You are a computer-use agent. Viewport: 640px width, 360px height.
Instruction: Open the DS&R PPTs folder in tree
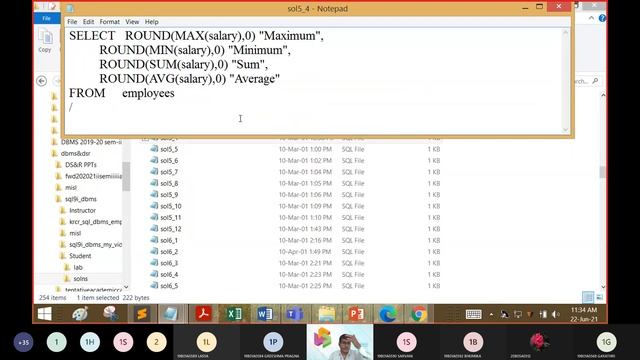[81, 165]
